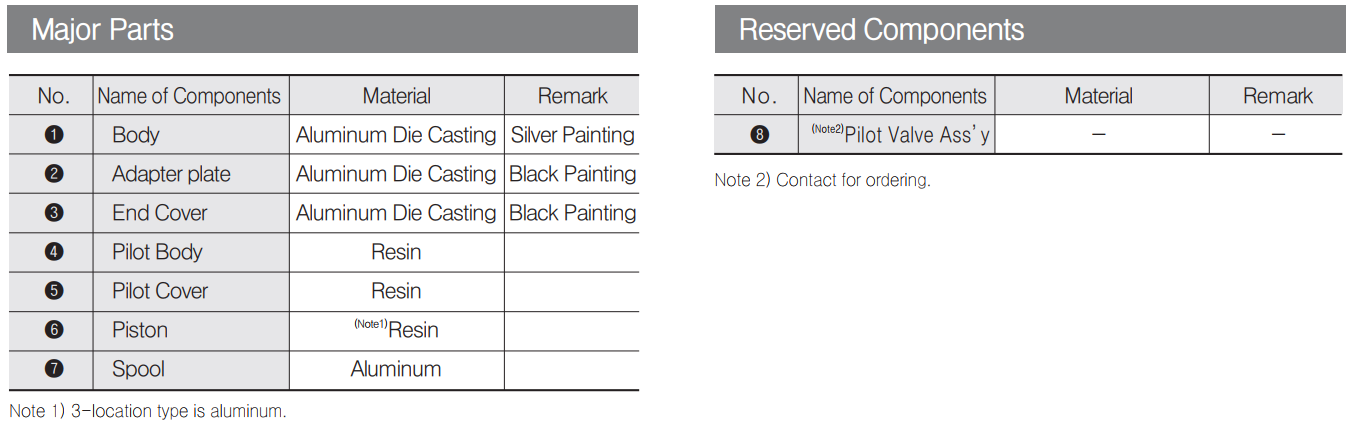Click the Silver Painting remark cell
Viewport: 1350px width, 432px height.
(x=572, y=135)
